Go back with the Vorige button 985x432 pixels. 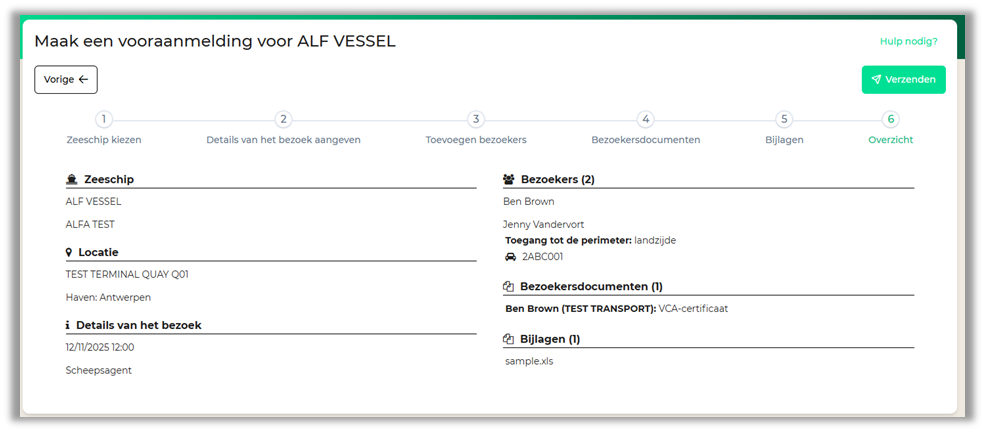click(66, 80)
